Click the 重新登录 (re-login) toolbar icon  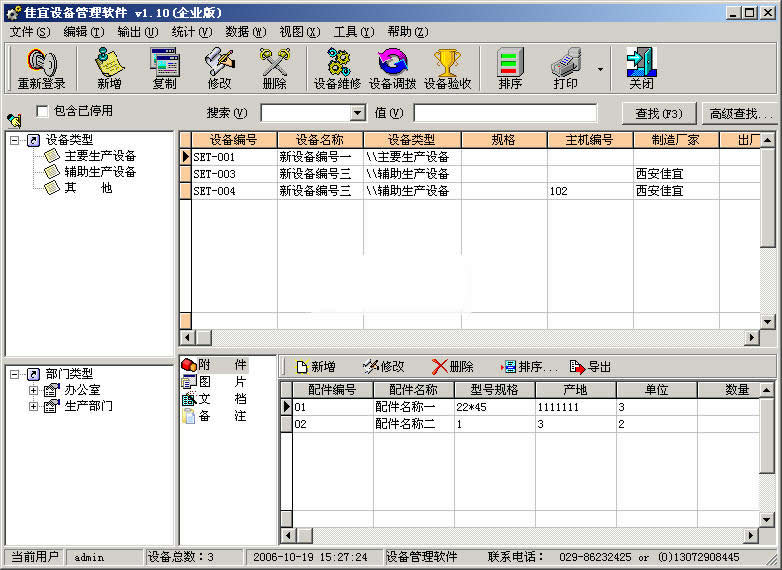[x=41, y=68]
